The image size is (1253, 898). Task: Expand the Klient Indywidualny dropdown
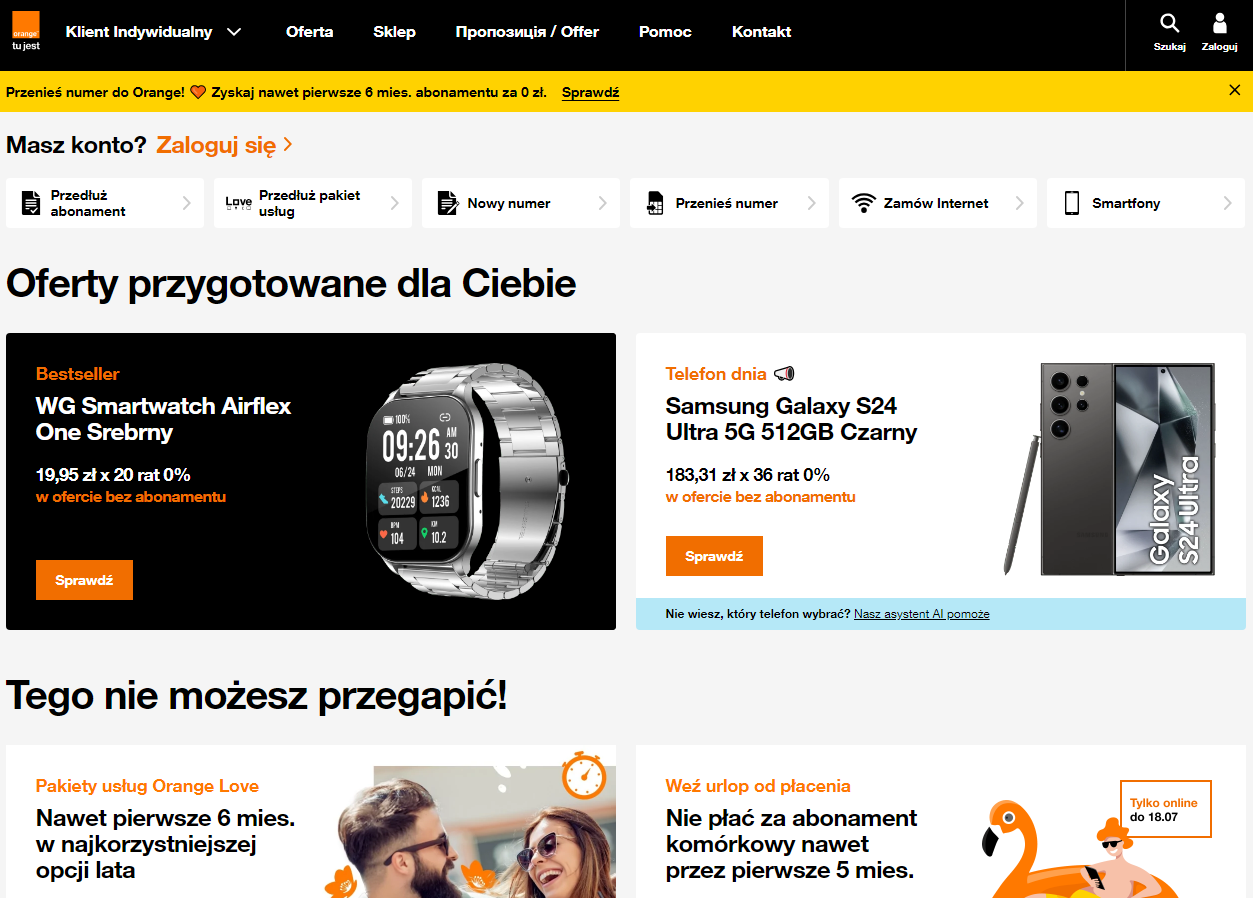click(x=234, y=32)
